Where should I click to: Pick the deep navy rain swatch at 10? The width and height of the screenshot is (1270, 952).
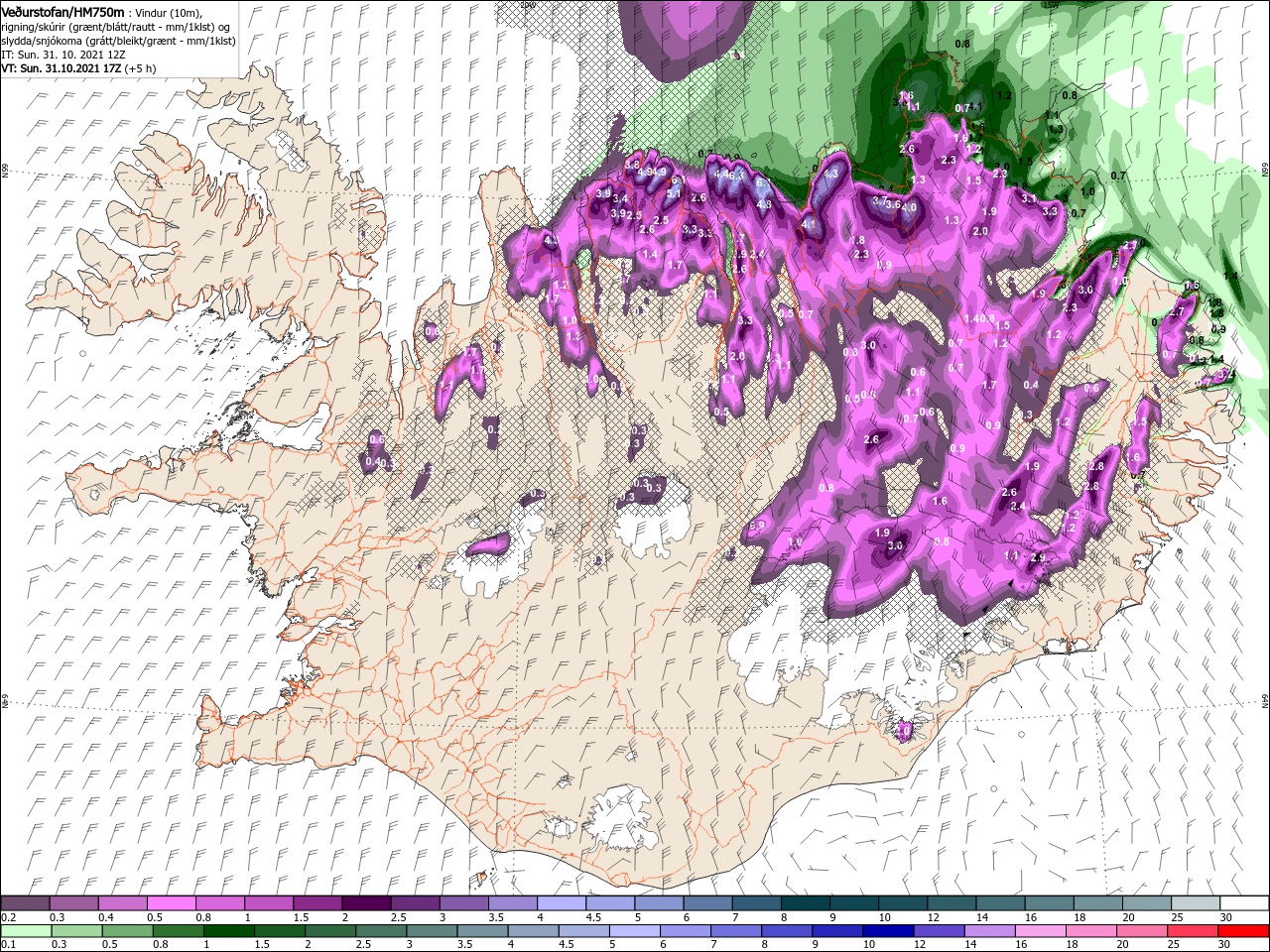pos(888,931)
